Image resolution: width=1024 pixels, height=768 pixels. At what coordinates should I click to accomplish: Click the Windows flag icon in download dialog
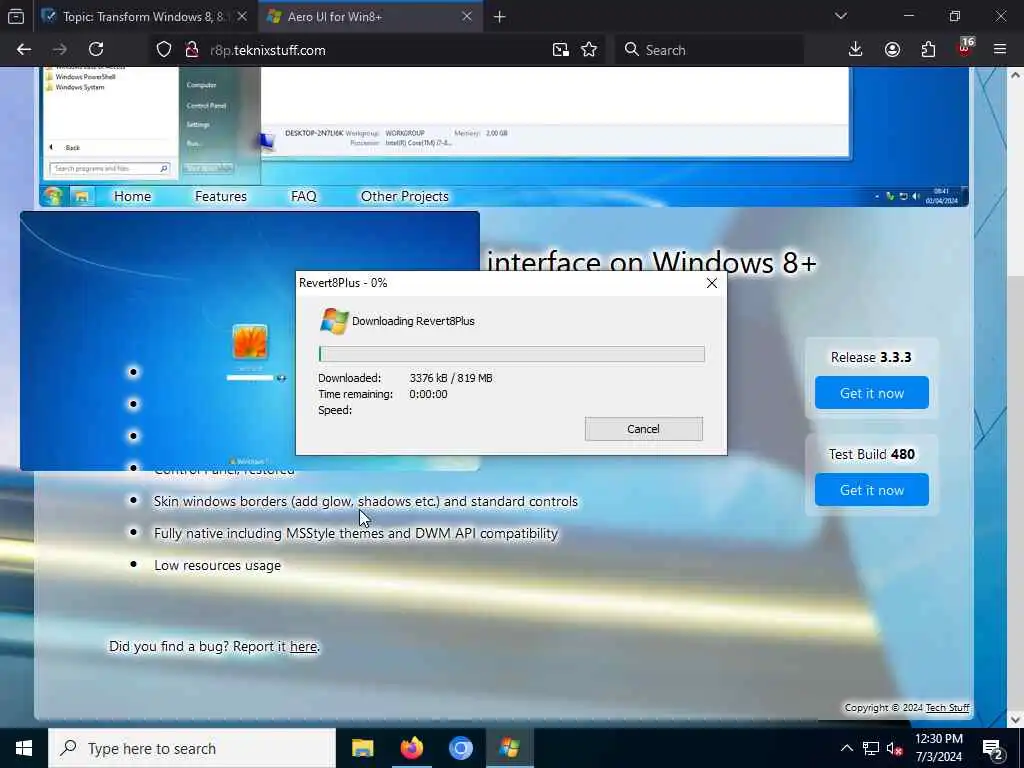(334, 321)
